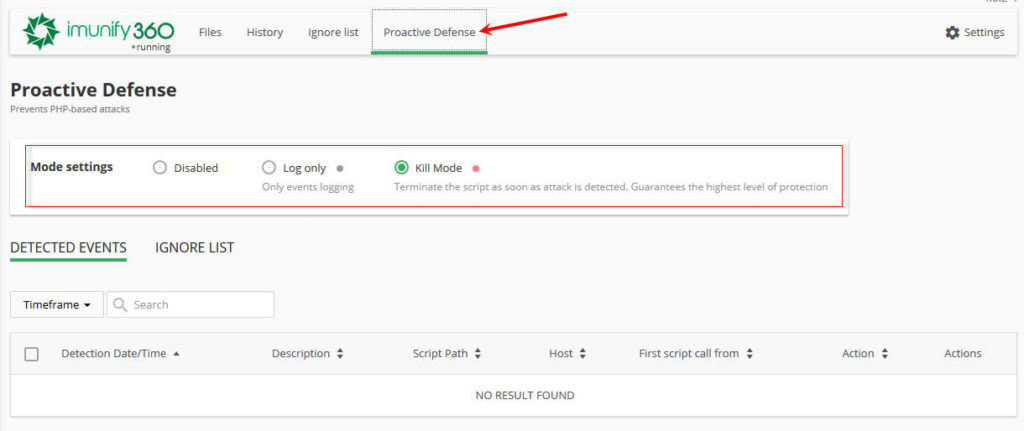Image resolution: width=1024 pixels, height=431 pixels.
Task: Open the top Ignore list tab
Action: (333, 32)
